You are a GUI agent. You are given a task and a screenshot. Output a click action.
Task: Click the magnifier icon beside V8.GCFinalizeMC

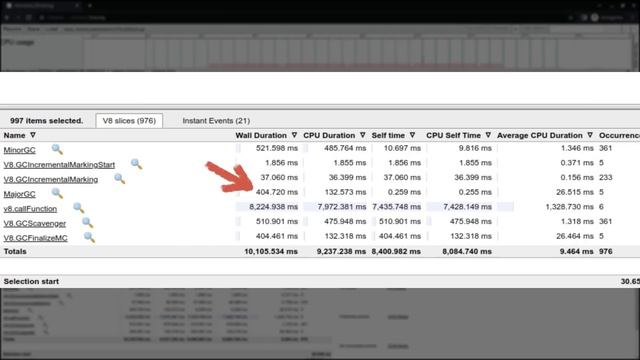click(89, 238)
